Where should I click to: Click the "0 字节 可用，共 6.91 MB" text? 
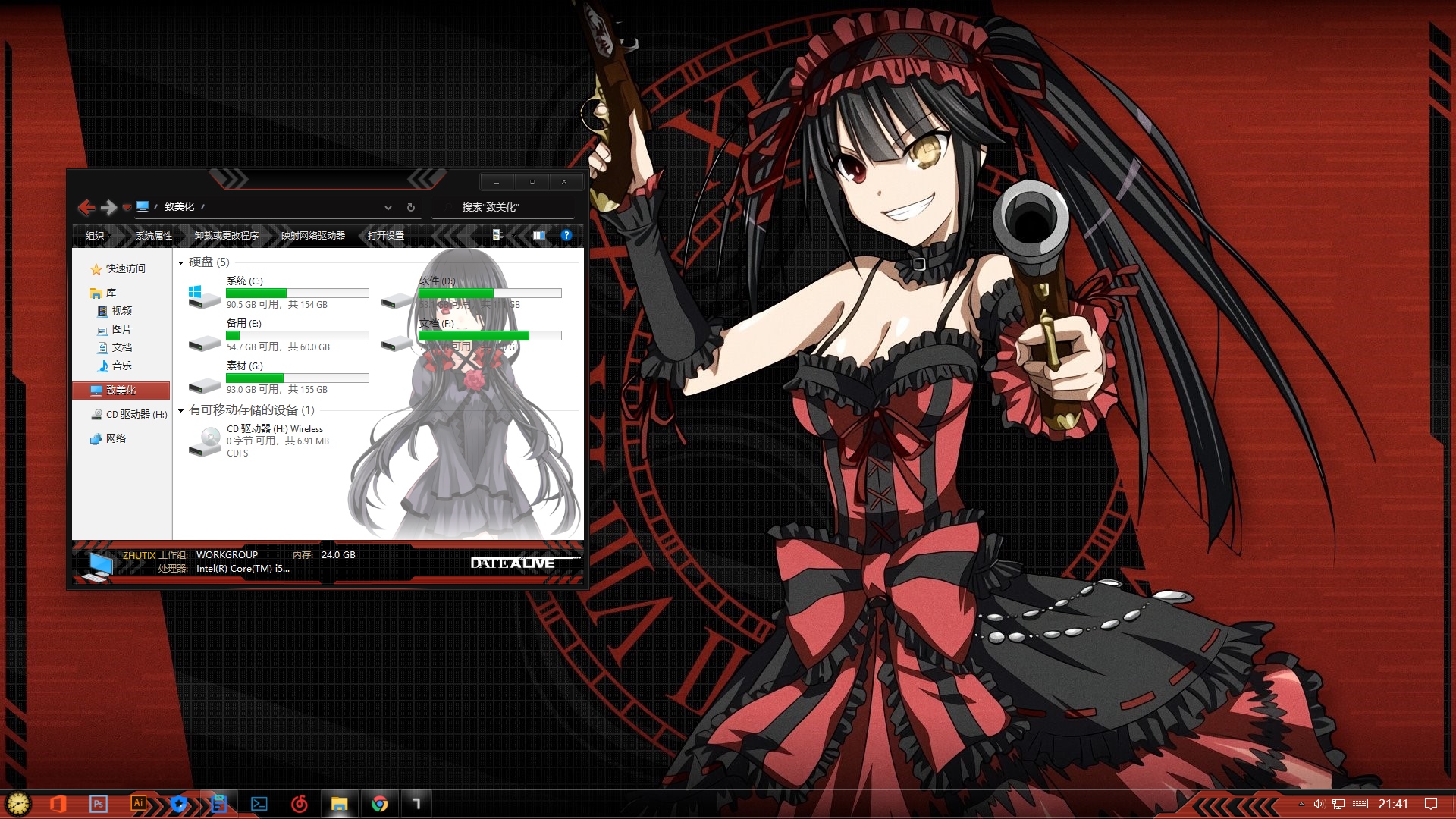278,441
